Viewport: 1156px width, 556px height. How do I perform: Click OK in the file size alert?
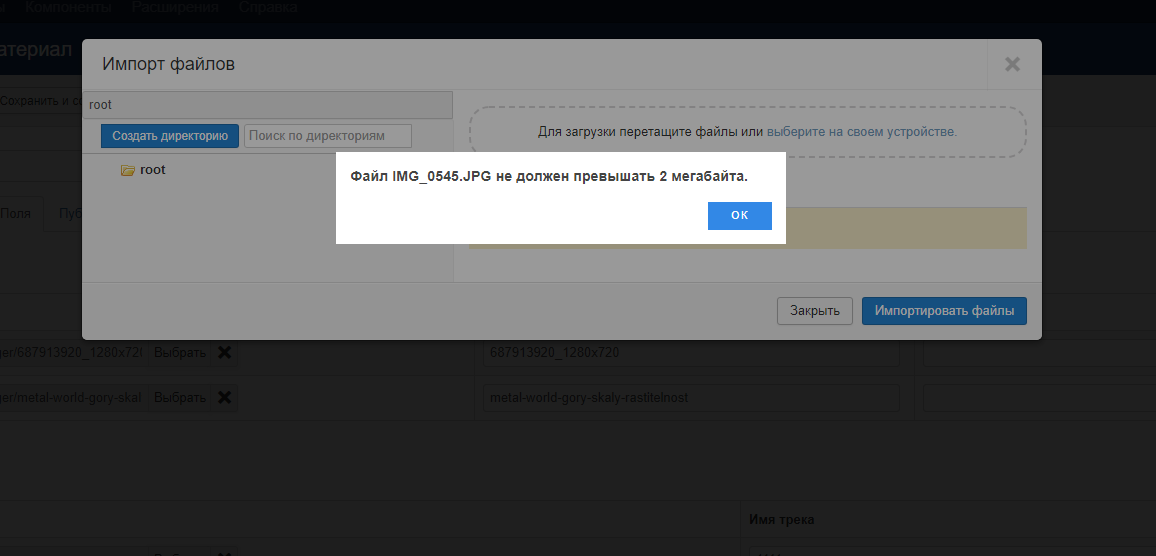click(739, 216)
